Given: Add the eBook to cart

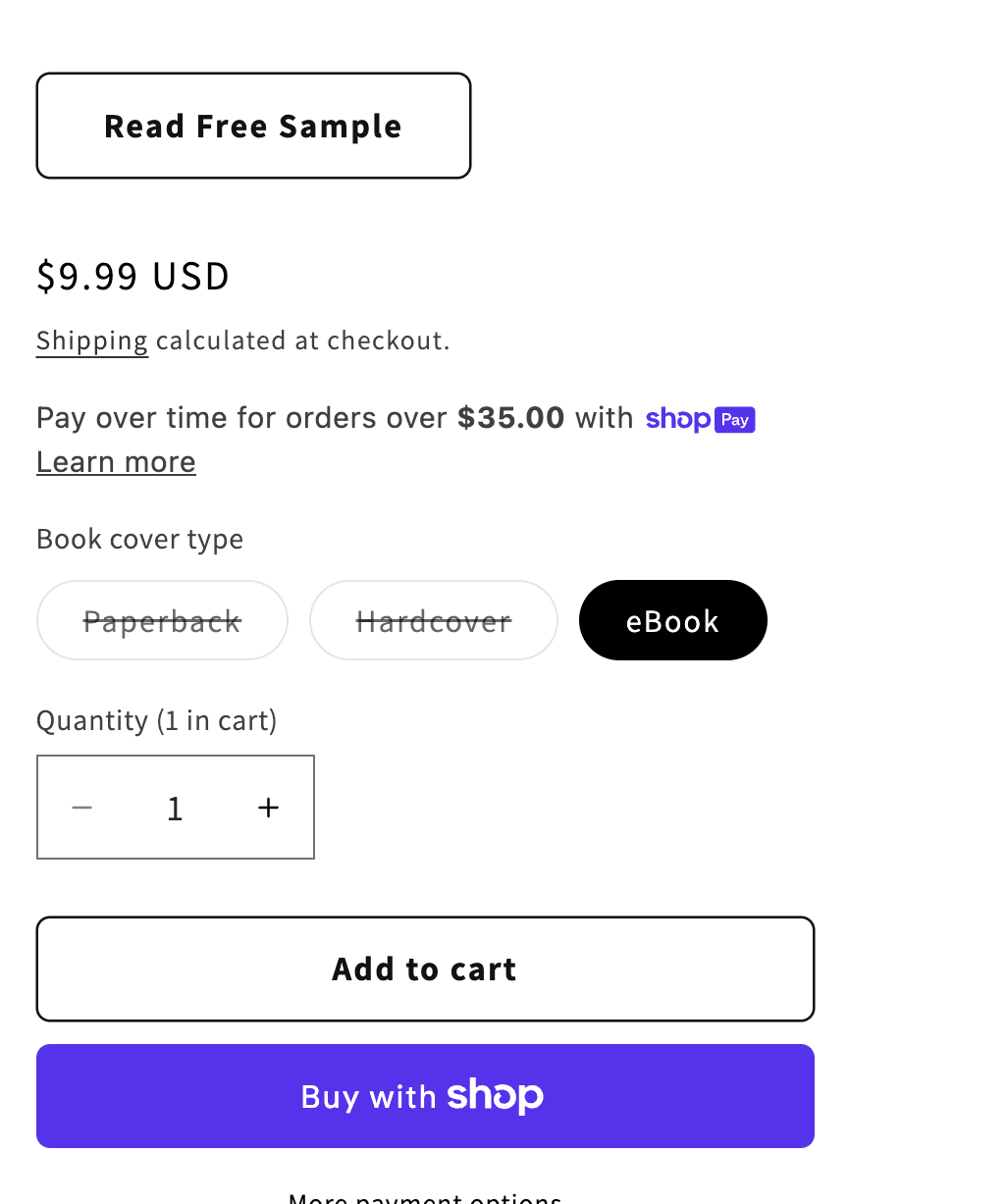Looking at the screenshot, I should [x=424, y=968].
